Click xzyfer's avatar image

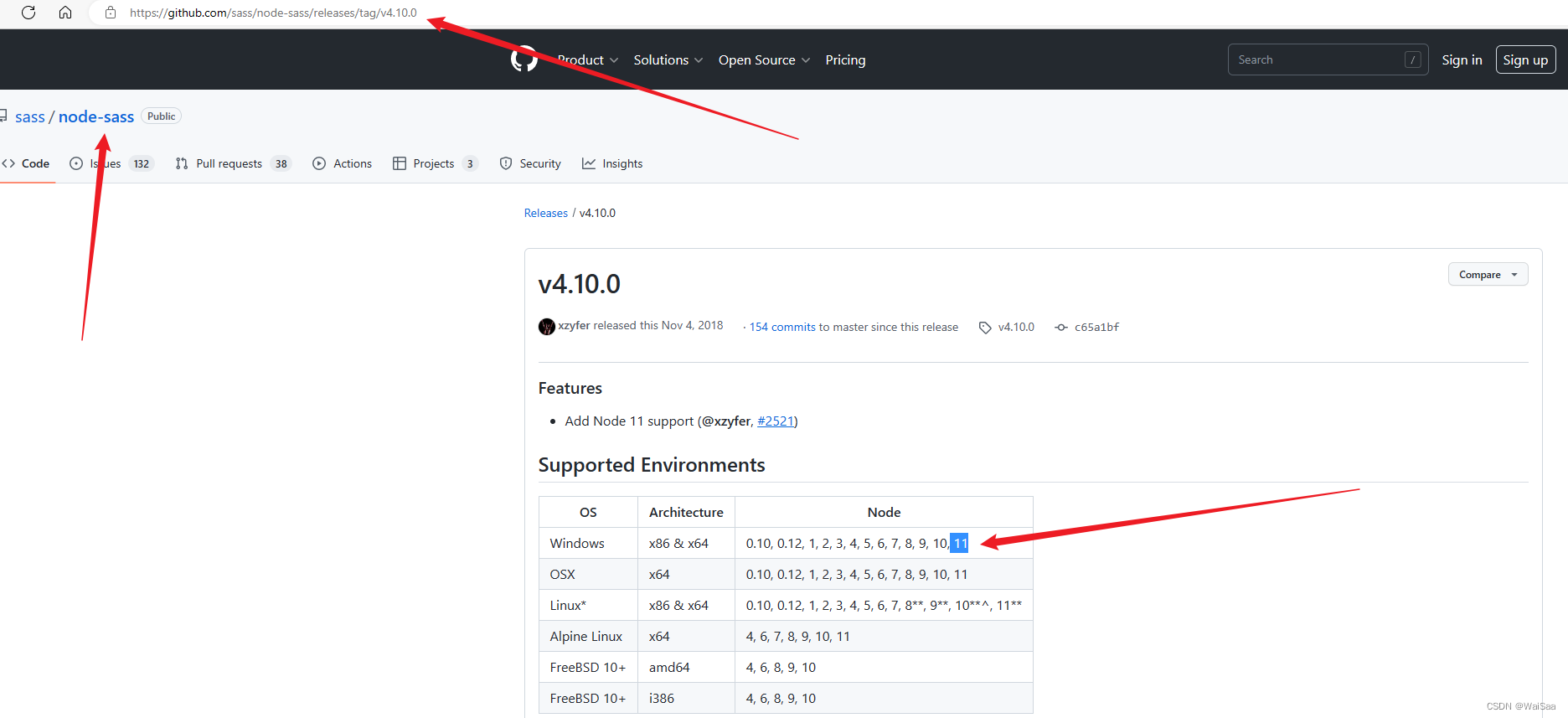[547, 327]
